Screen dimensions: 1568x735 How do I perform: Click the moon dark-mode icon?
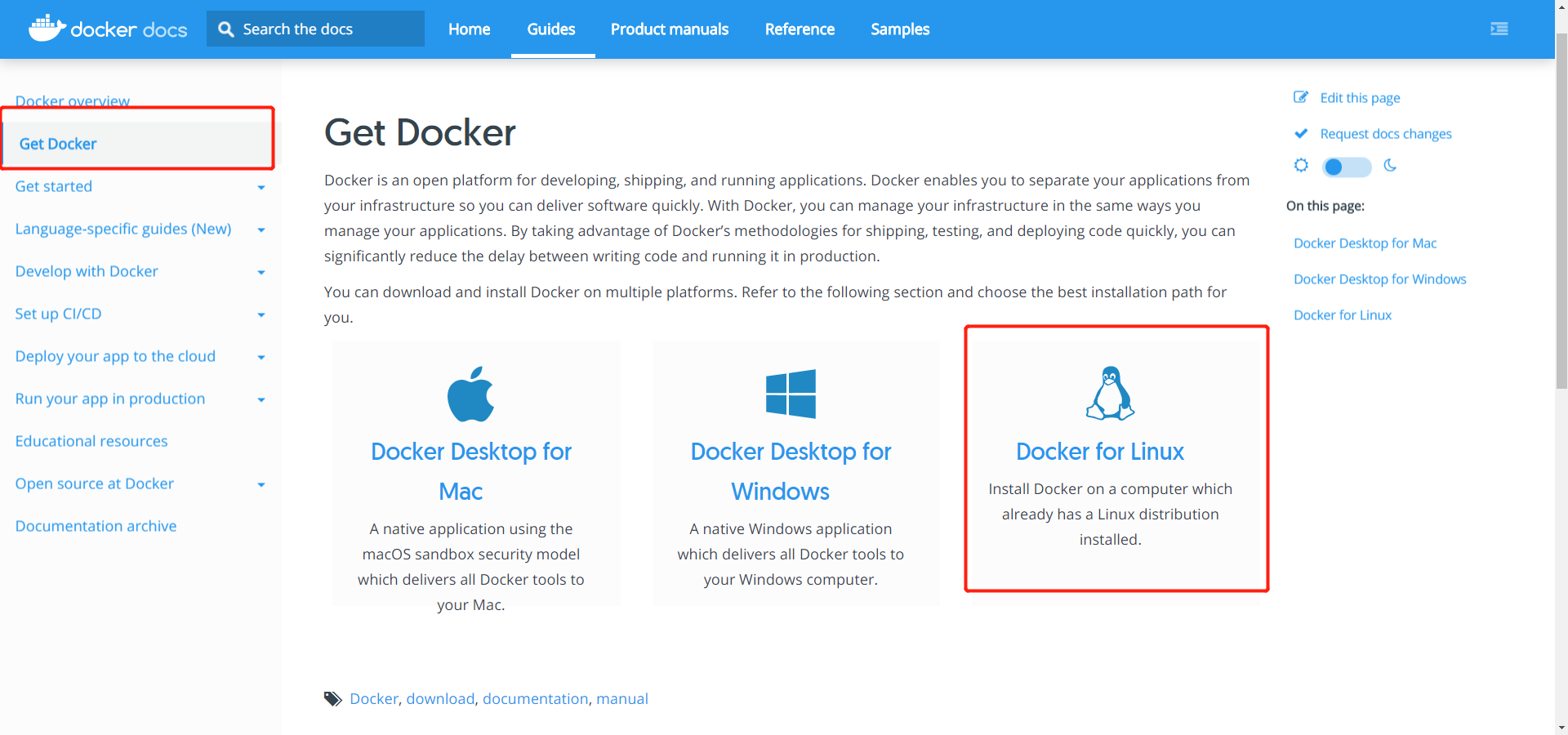click(1390, 166)
